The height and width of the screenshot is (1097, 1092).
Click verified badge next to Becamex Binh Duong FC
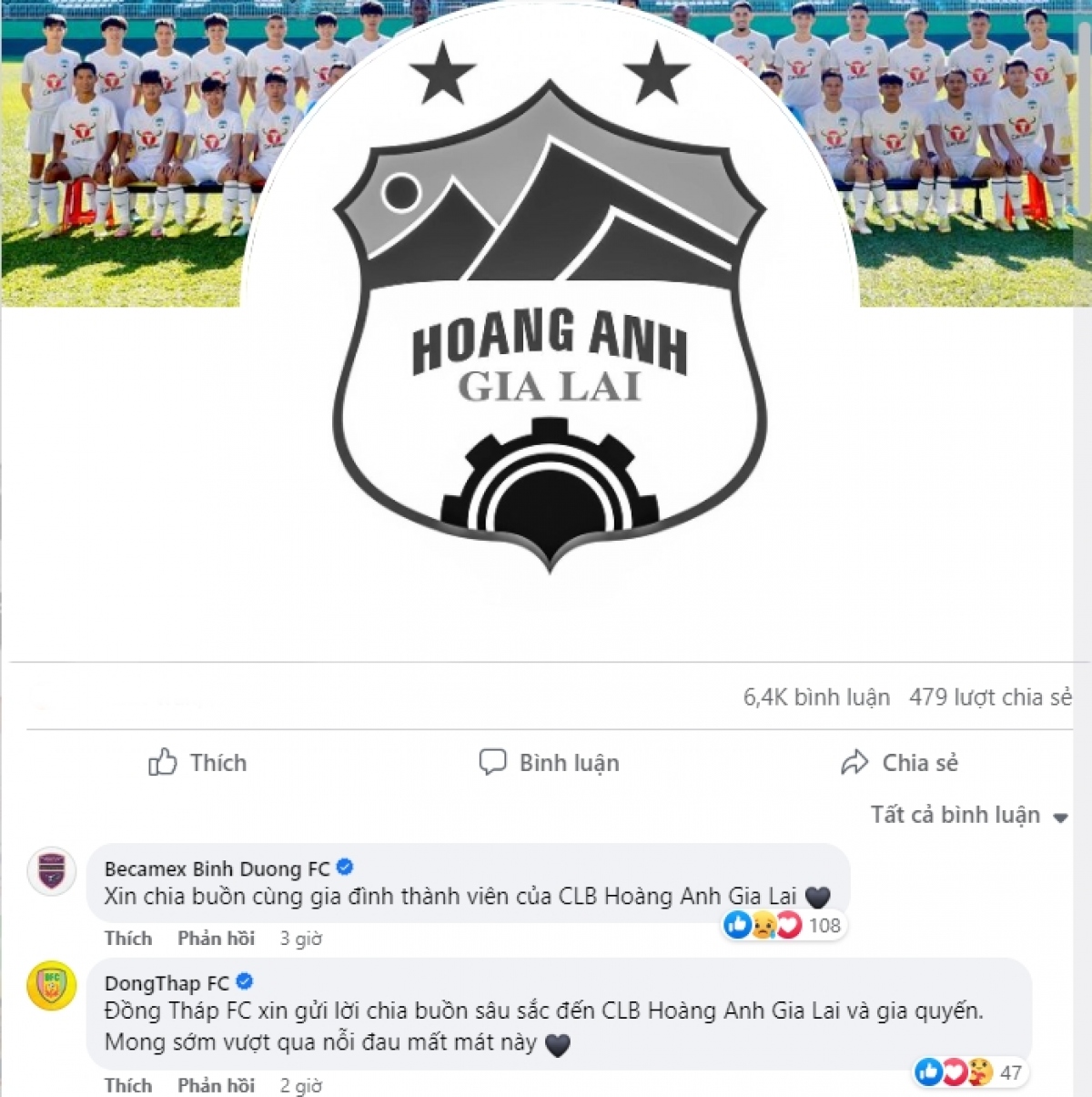point(345,867)
